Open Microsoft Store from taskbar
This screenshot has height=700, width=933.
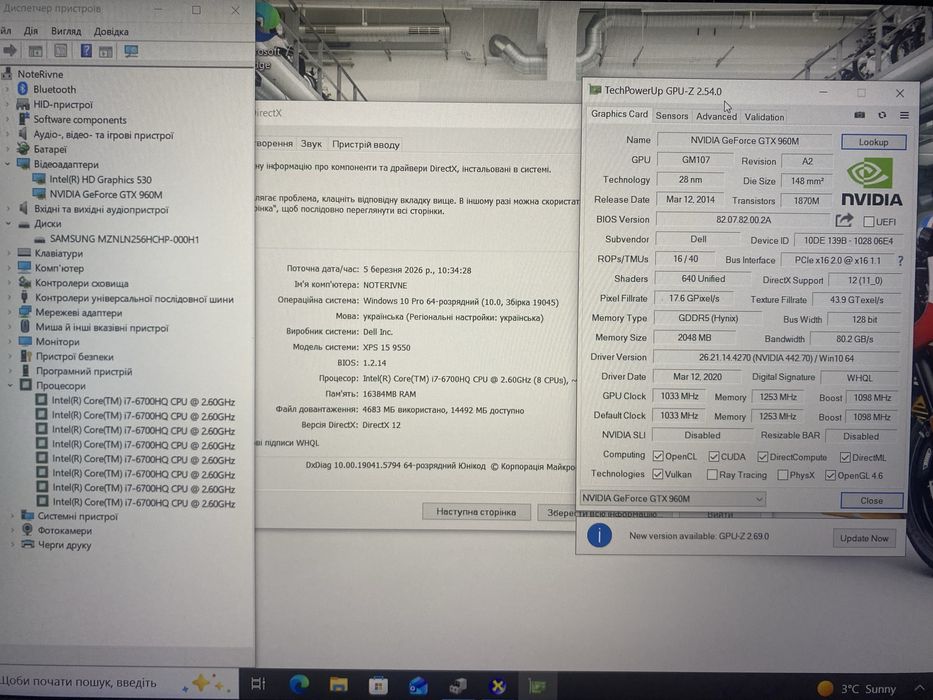coord(378,686)
